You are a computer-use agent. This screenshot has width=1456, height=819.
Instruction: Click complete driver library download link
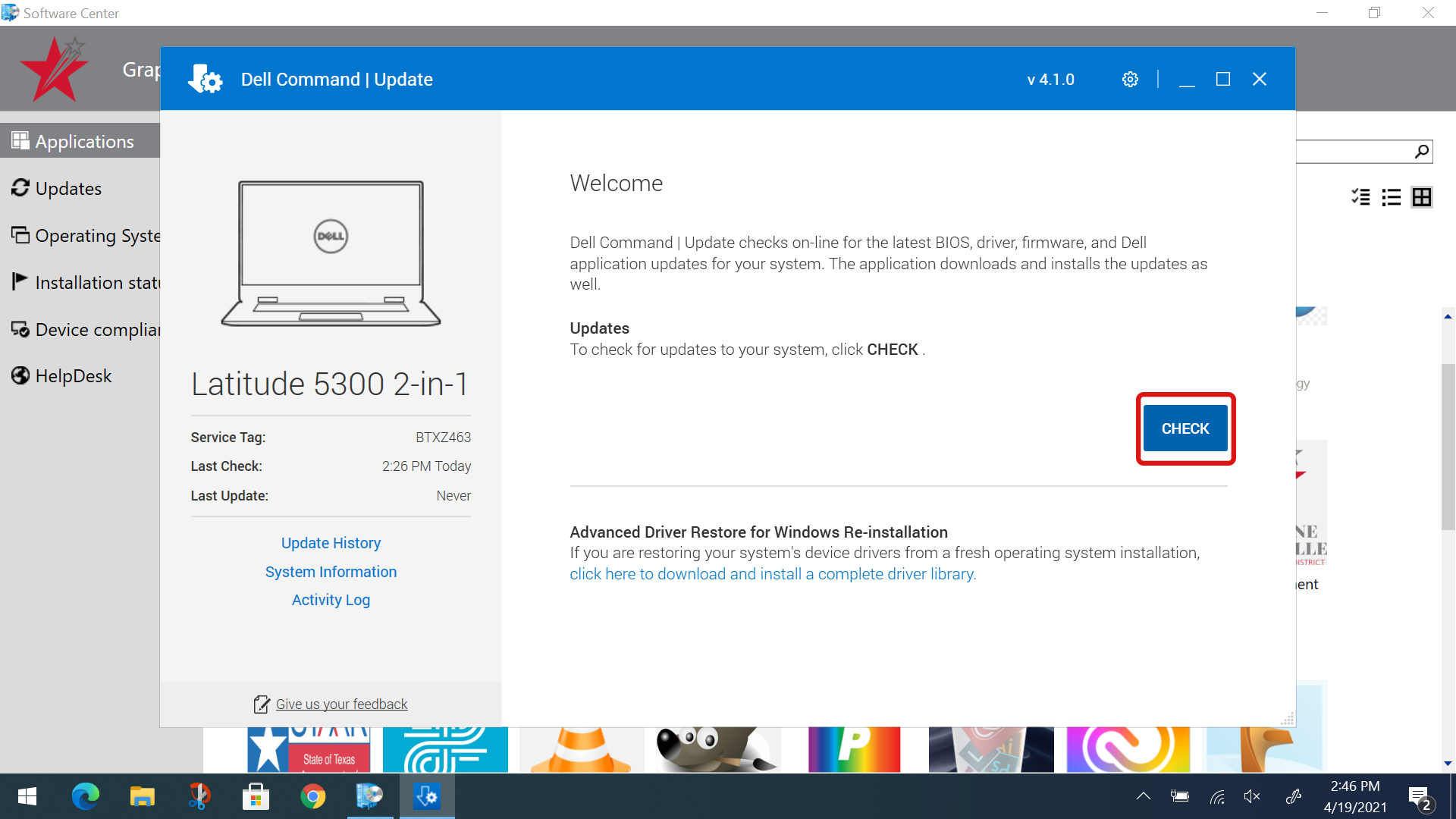coord(771,575)
